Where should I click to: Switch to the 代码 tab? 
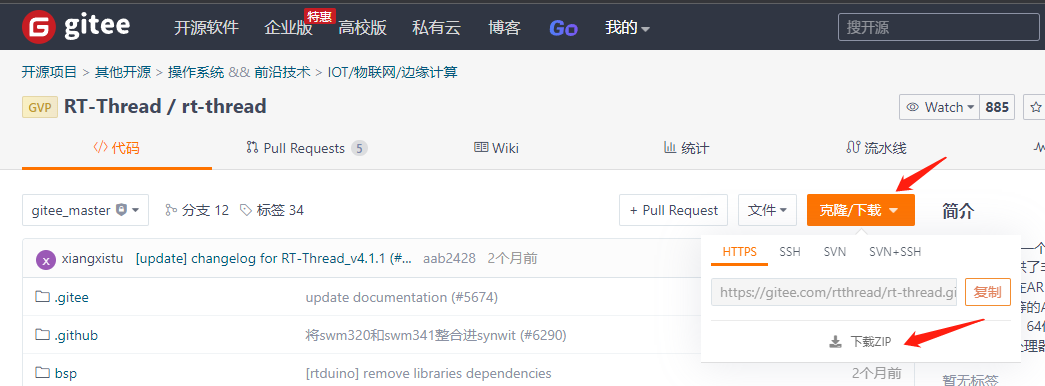pyautogui.click(x=117, y=148)
